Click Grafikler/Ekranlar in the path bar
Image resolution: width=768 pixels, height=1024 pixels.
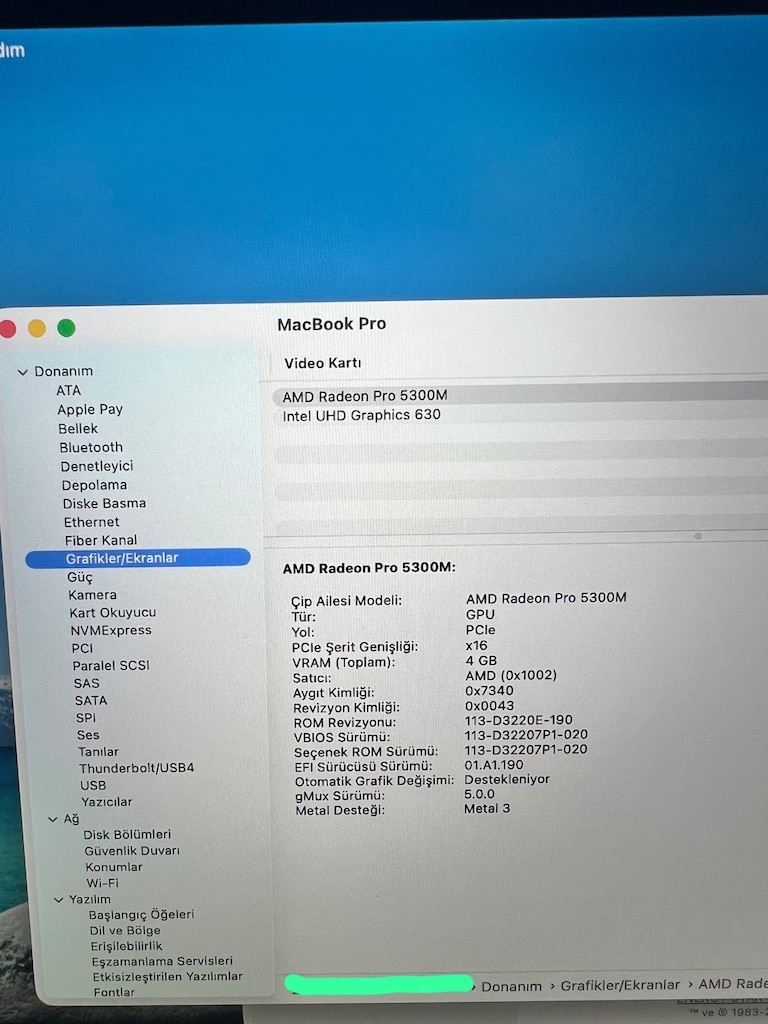620,985
